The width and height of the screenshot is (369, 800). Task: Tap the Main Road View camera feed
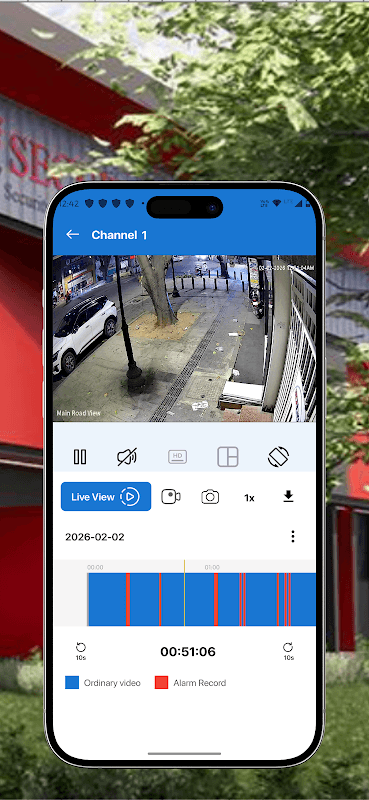coord(184,338)
